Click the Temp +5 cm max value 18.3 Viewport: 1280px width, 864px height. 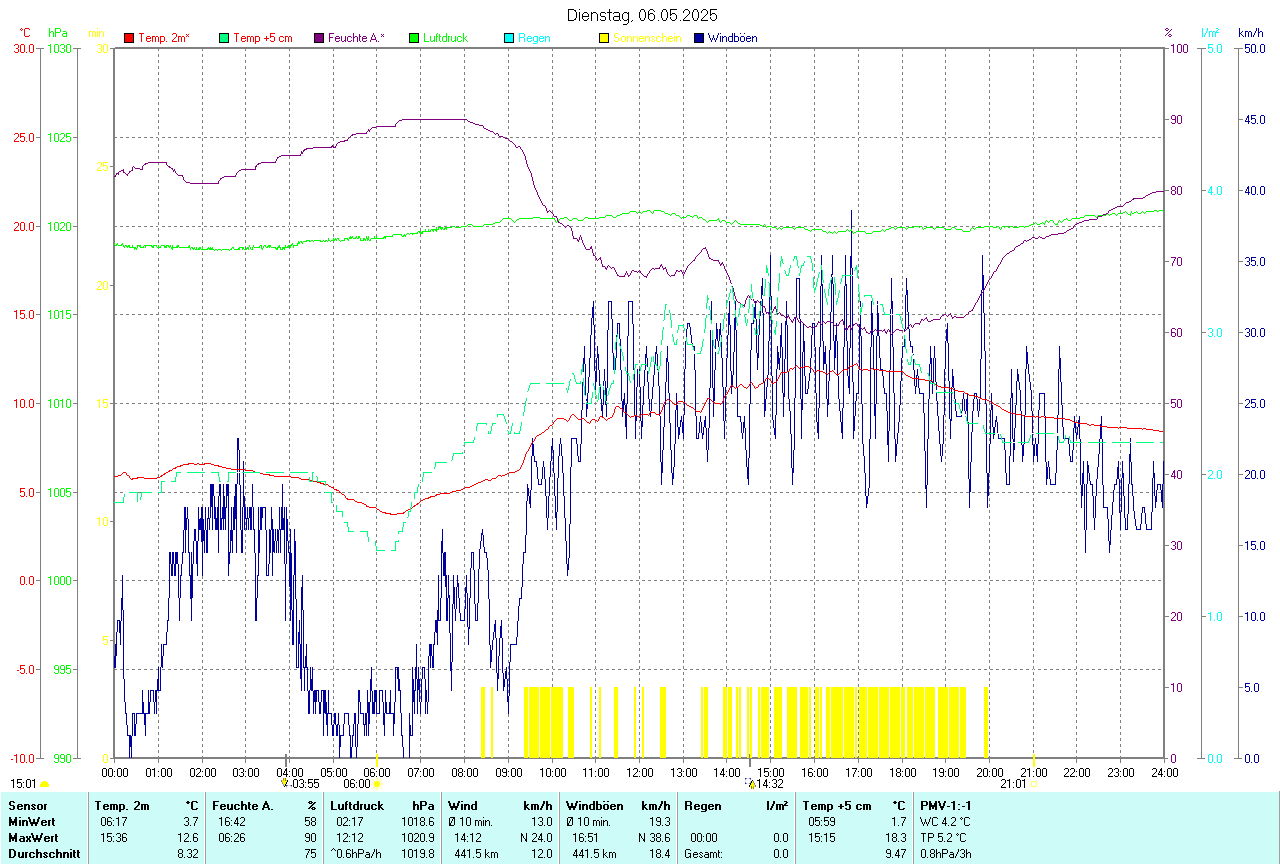coord(896,838)
